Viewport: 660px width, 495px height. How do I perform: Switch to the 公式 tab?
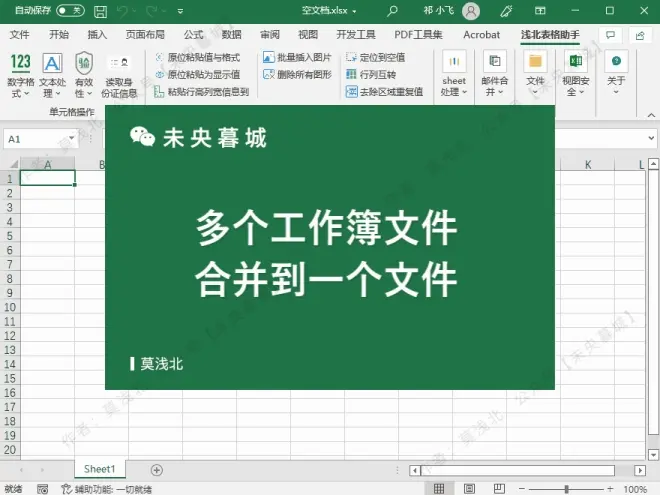click(x=193, y=35)
